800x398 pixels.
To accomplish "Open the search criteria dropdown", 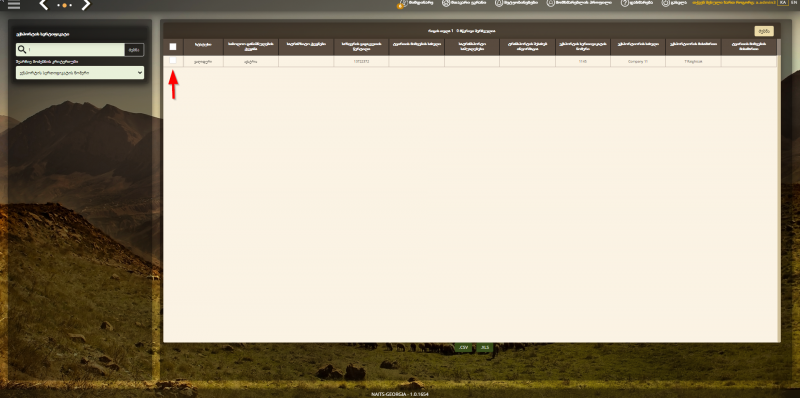I will (80, 72).
